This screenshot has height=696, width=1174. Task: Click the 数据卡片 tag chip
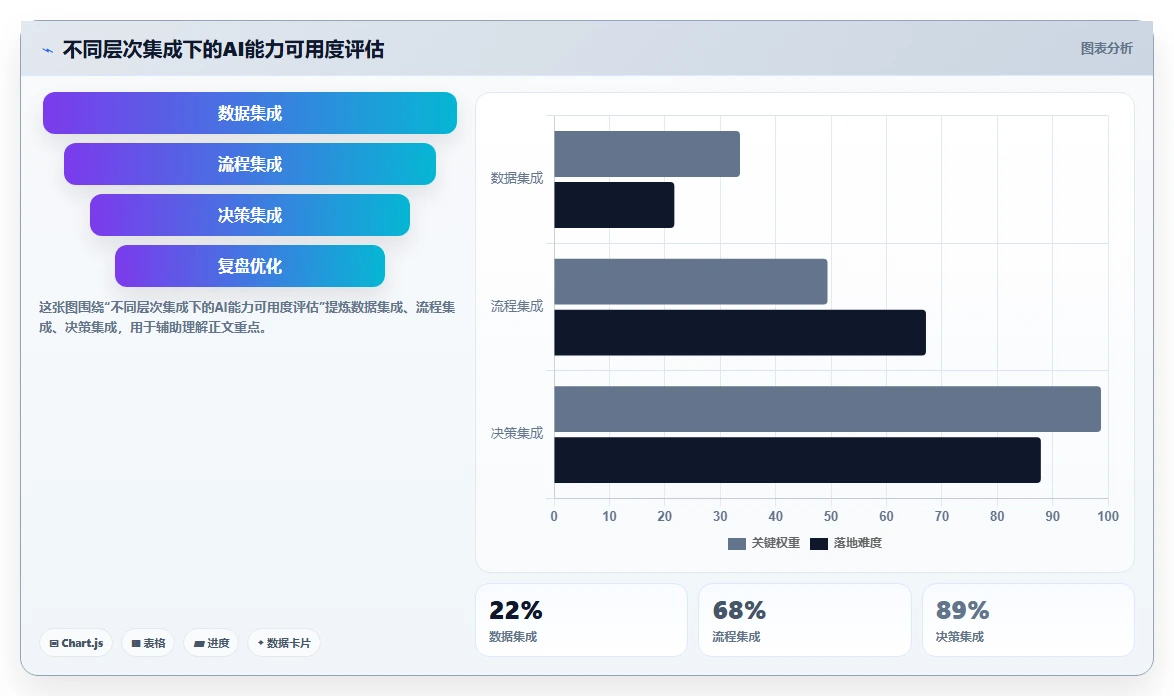tap(284, 643)
